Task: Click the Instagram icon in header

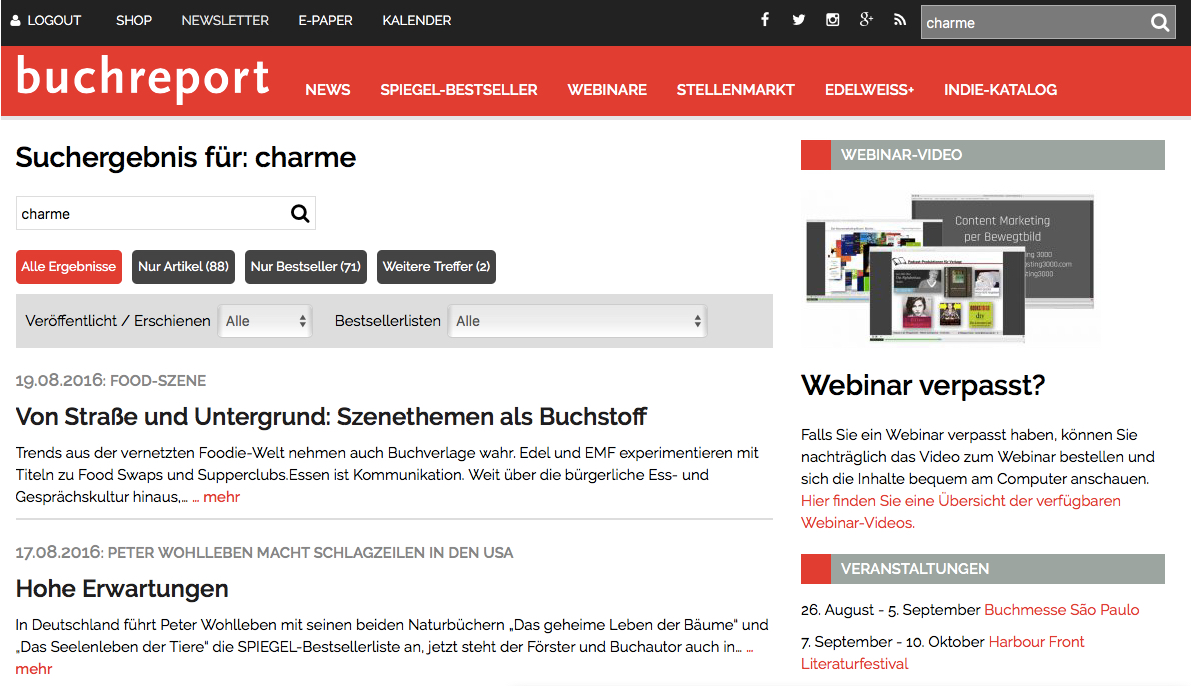Action: [x=832, y=20]
